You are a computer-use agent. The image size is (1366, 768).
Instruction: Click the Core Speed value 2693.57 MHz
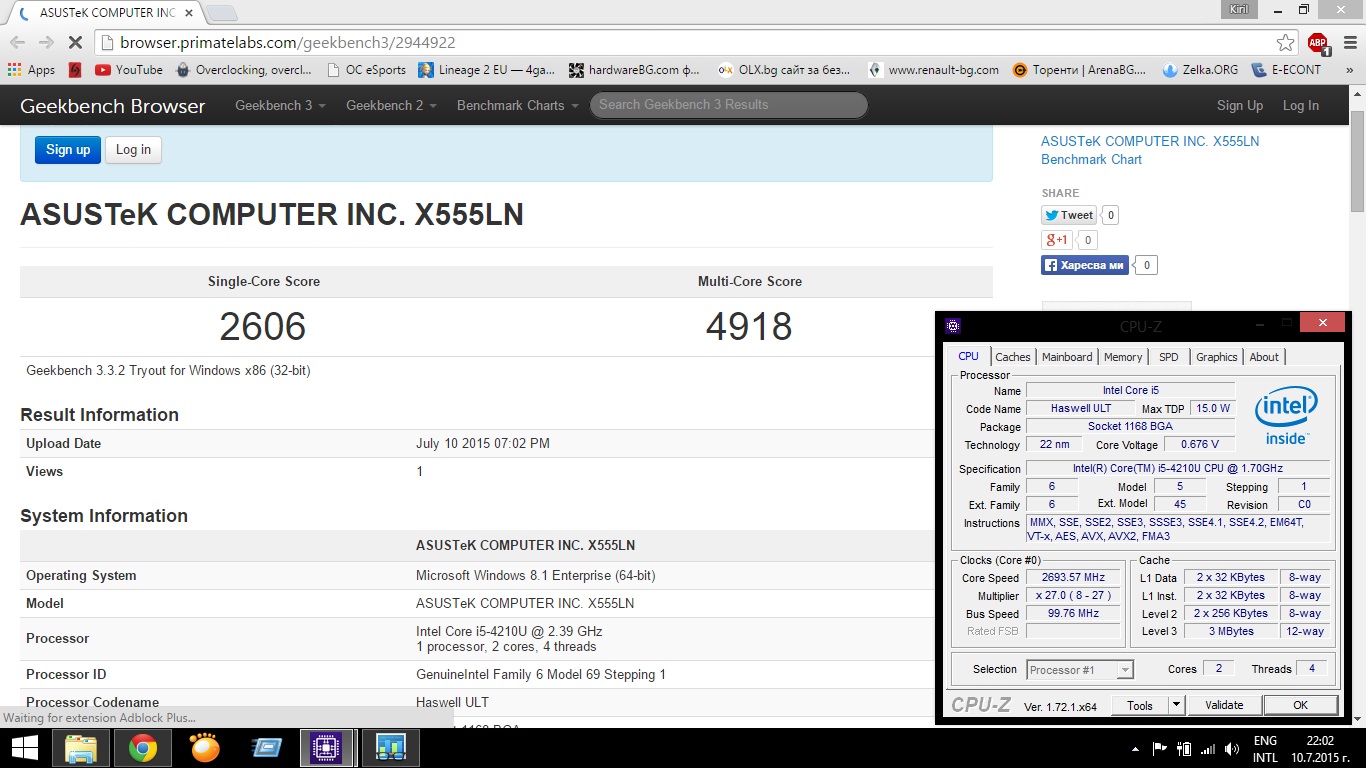coord(1074,578)
